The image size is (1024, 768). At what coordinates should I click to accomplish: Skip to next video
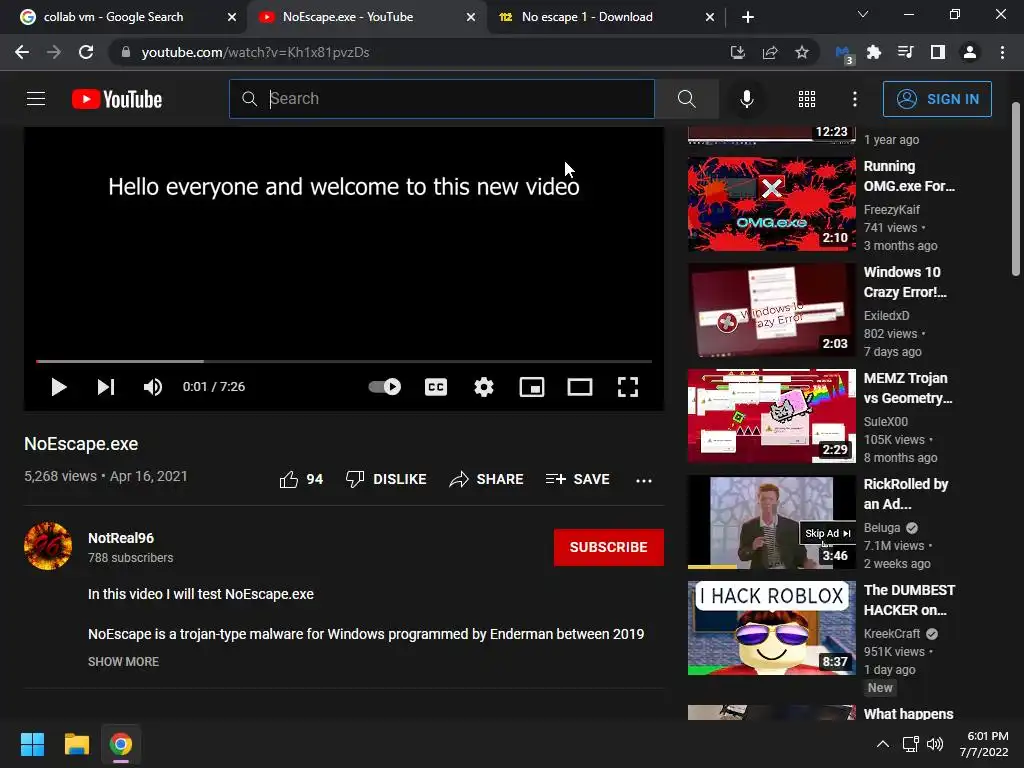[106, 387]
